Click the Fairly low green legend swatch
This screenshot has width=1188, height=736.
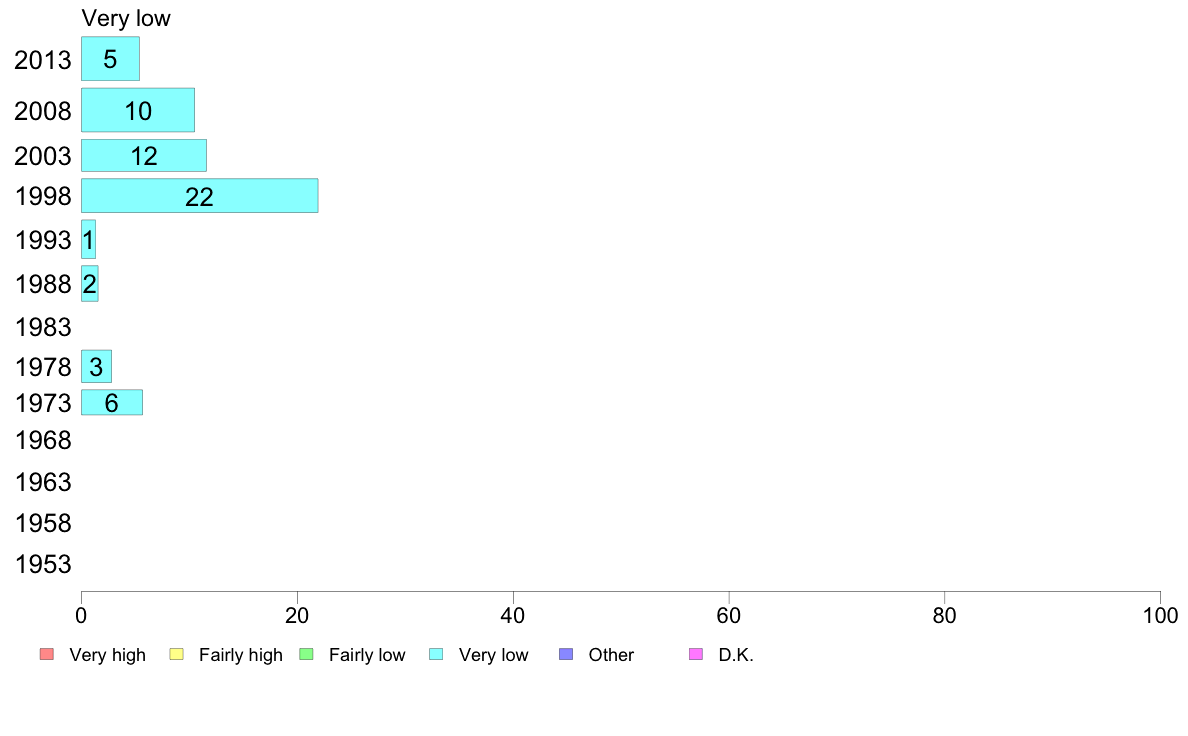[306, 654]
